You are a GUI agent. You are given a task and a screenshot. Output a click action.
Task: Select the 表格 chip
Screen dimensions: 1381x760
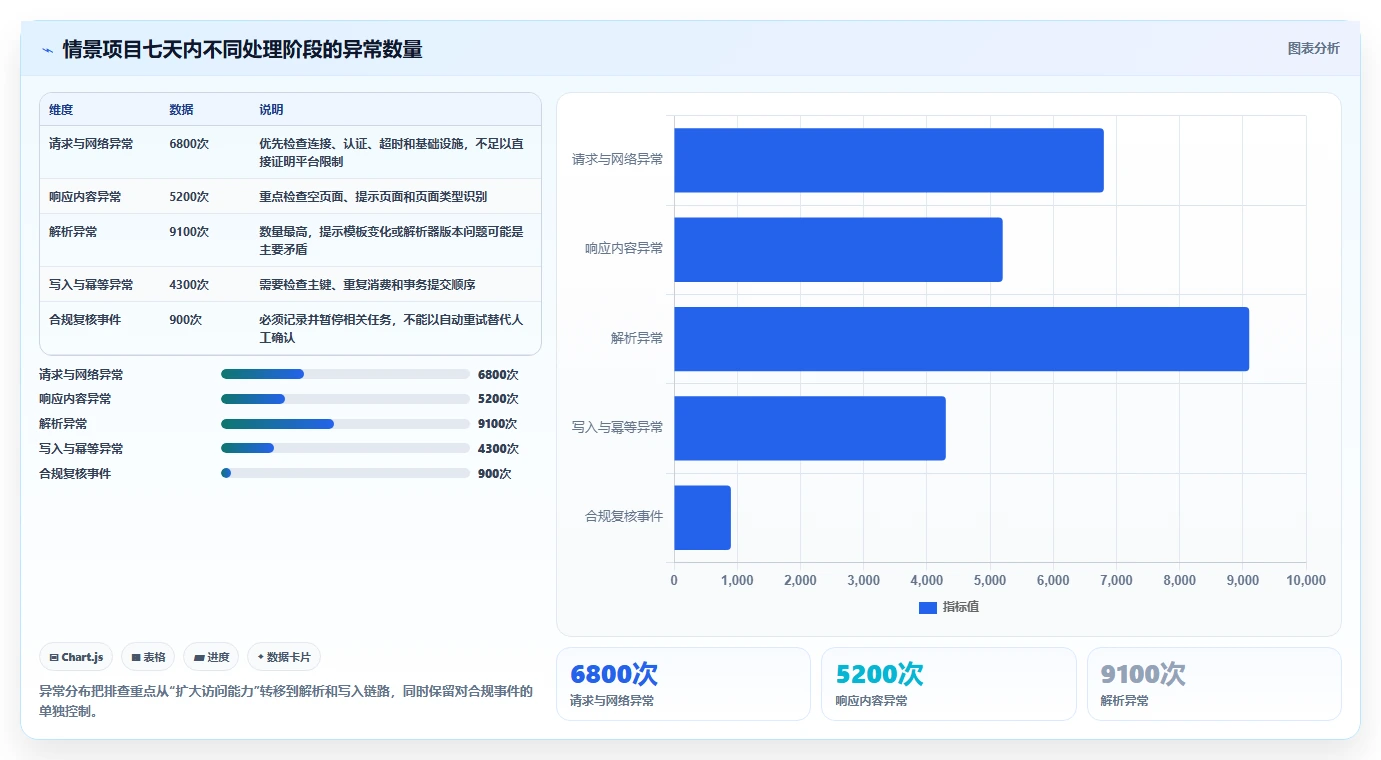148,657
